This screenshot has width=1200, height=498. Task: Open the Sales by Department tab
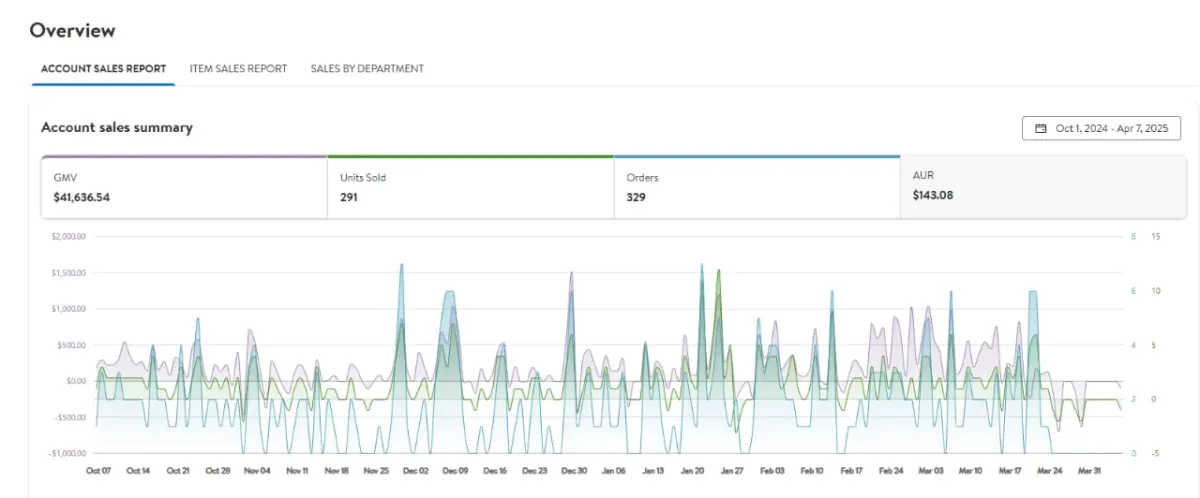(367, 69)
